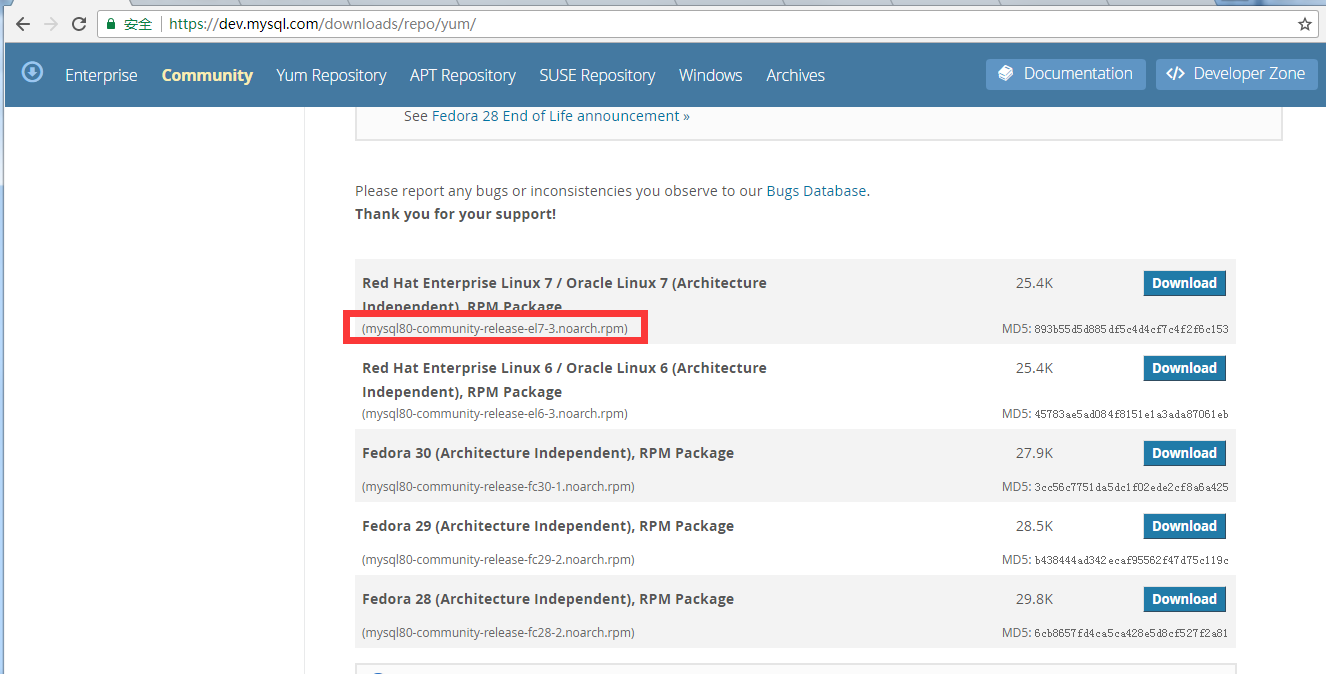Click the Fedora 28 package title
Viewport: 1326px width, 674px height.
pos(548,599)
